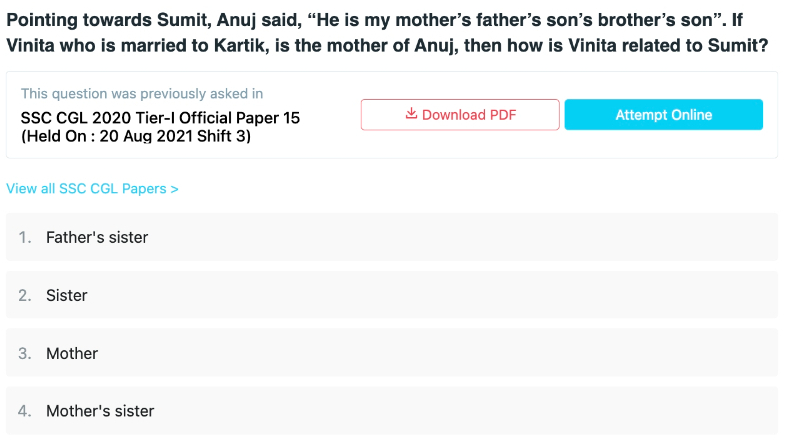Click the chevron after SSC CGL Papers
The height and width of the screenshot is (444, 787).
click(x=174, y=189)
